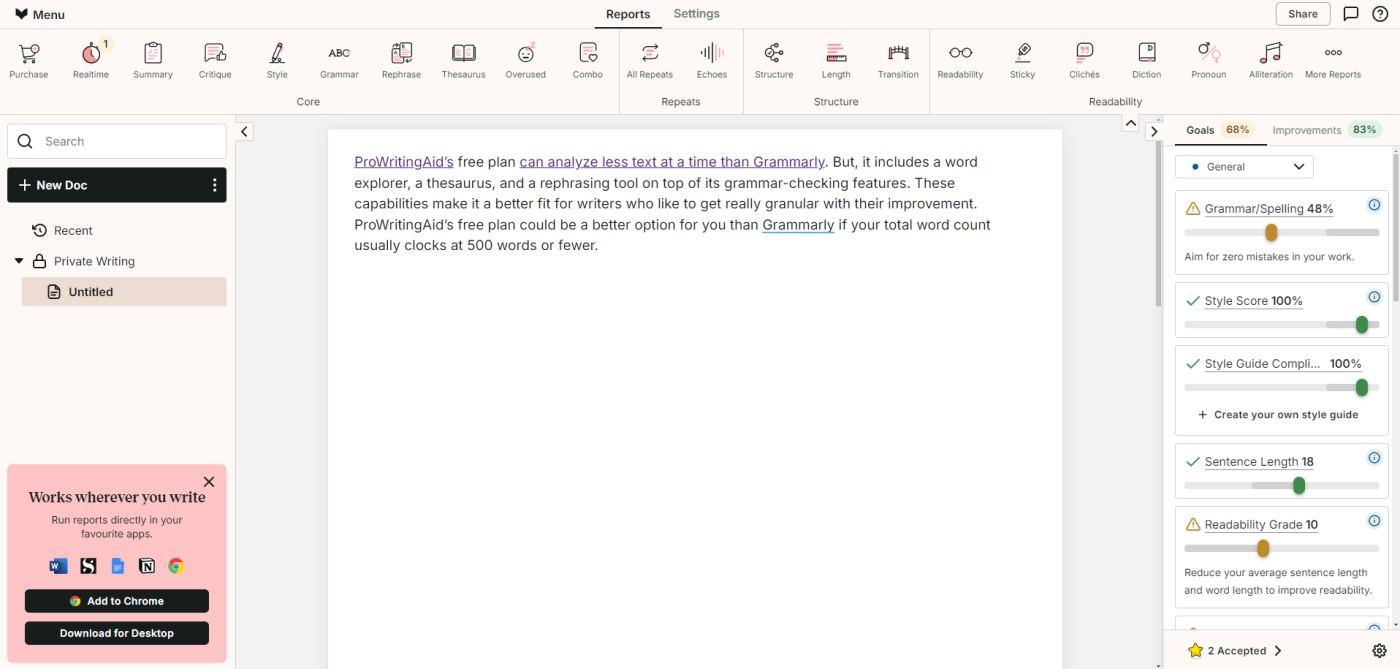Open the Critique report
This screenshot has width=1400, height=669.
pos(215,60)
